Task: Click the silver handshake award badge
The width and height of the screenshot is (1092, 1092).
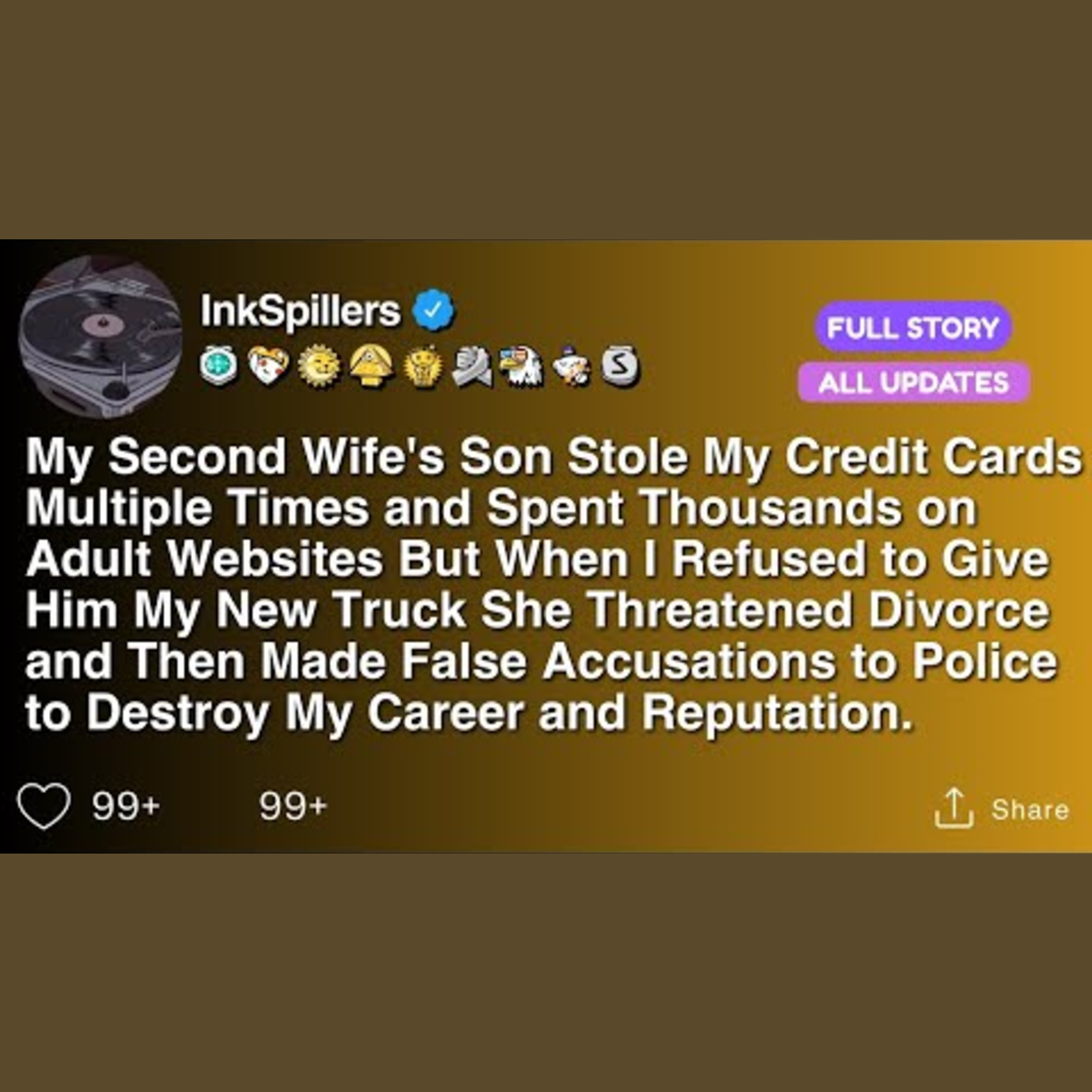Action: (x=472, y=366)
